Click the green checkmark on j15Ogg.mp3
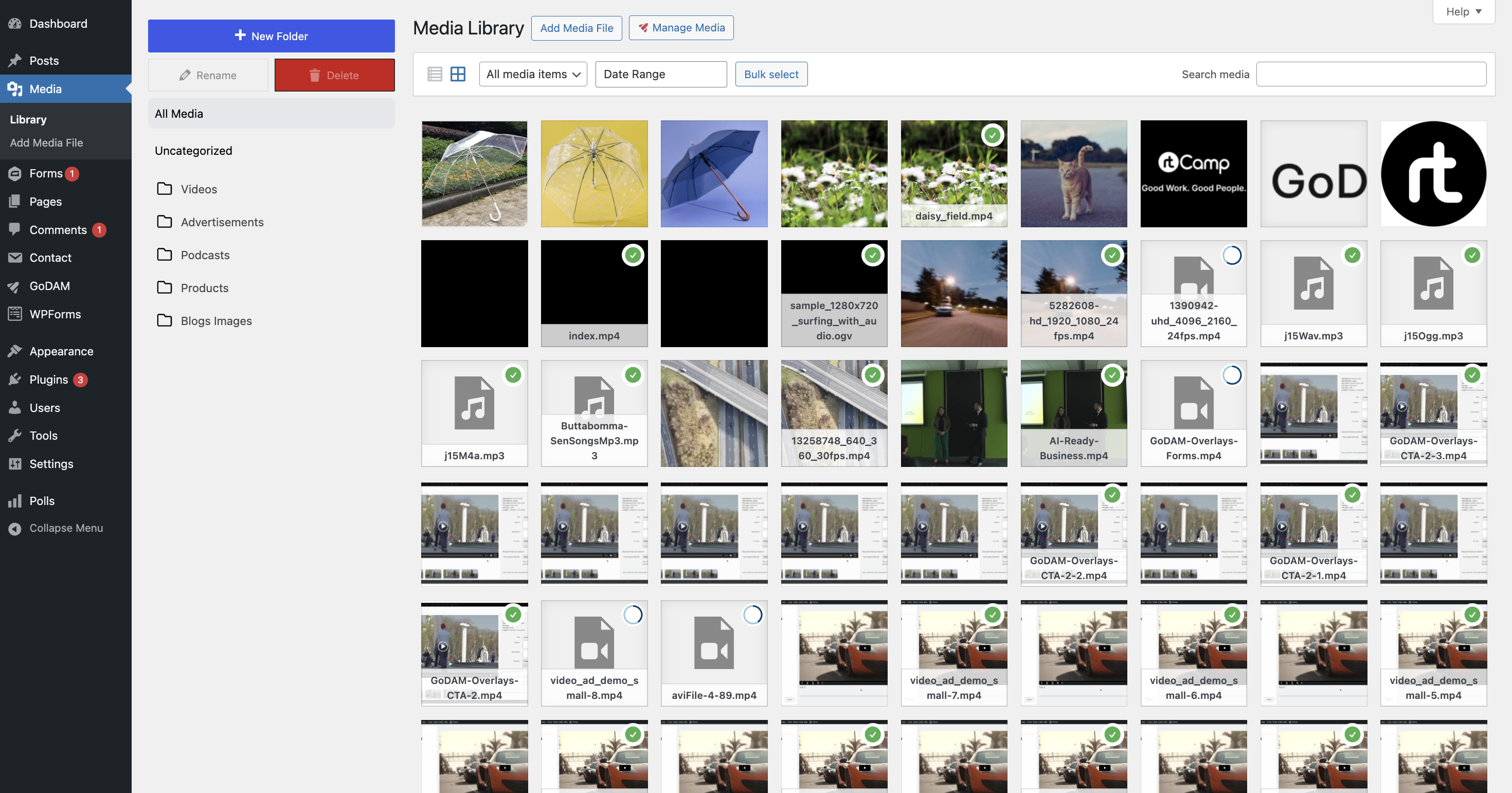The image size is (1512, 793). [1472, 255]
